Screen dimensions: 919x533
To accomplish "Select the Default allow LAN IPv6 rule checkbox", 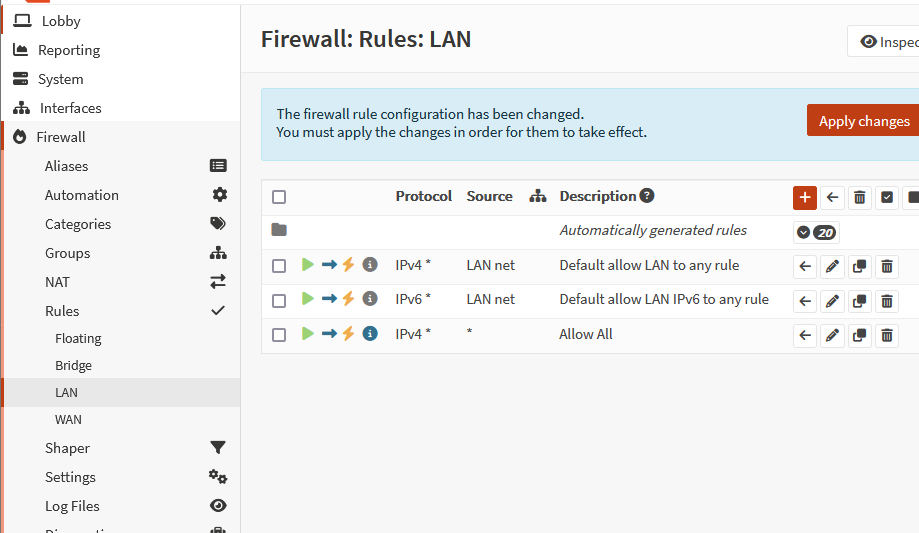I will coord(279,300).
